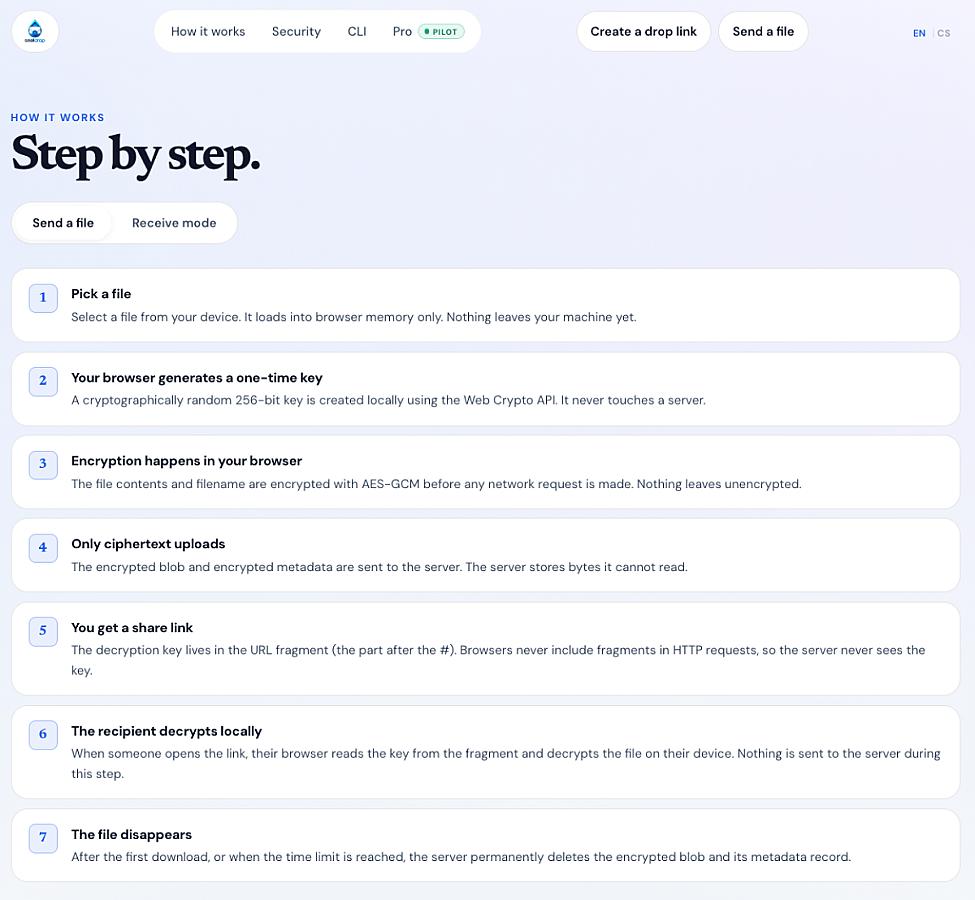
Task: Switch language to EN
Action: click(919, 34)
